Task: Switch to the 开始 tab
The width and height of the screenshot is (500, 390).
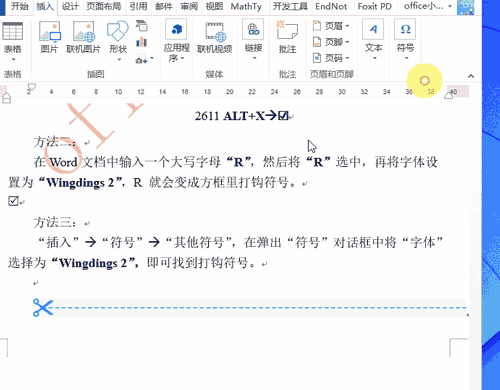Action: click(19, 6)
